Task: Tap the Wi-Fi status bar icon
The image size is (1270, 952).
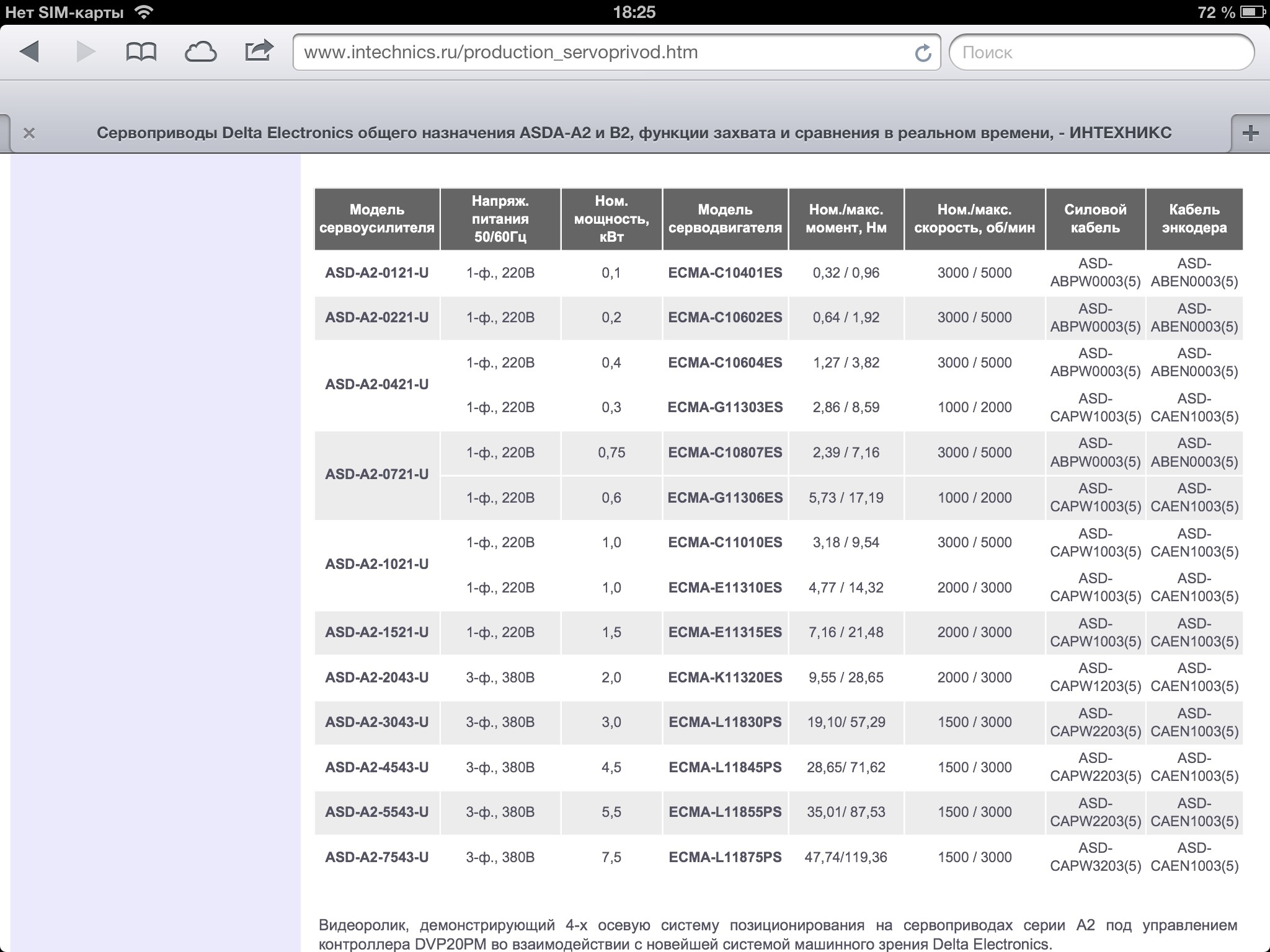Action: [144, 12]
